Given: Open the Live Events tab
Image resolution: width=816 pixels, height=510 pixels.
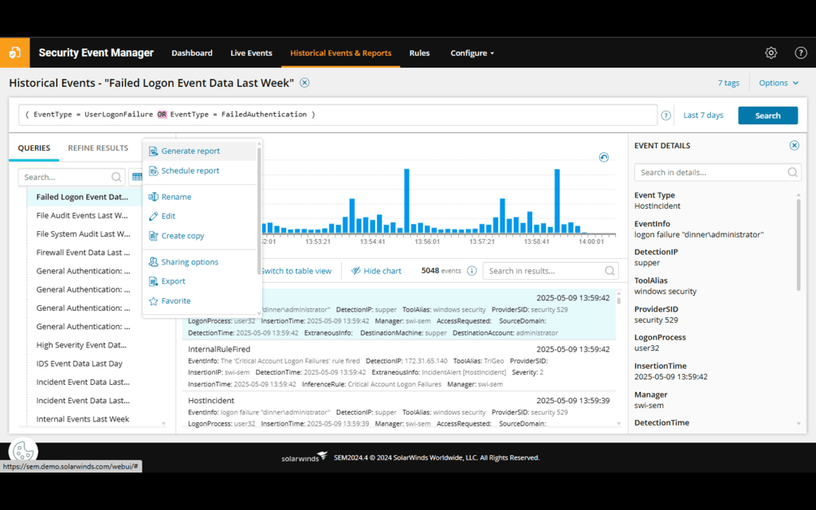Looking at the screenshot, I should point(251,53).
